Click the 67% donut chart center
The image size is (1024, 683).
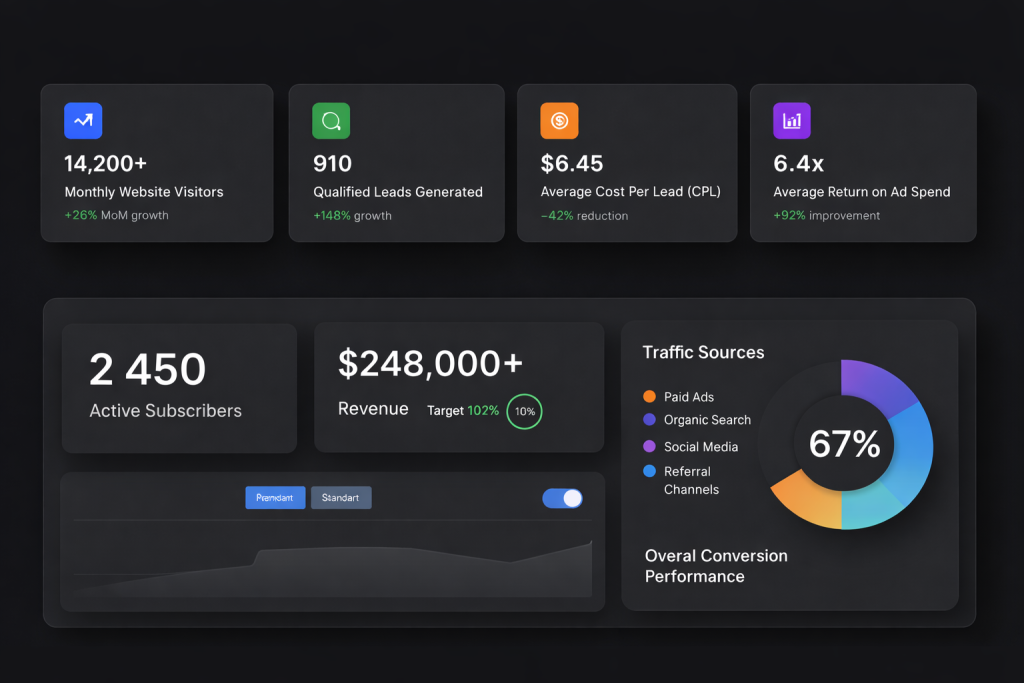(x=844, y=444)
